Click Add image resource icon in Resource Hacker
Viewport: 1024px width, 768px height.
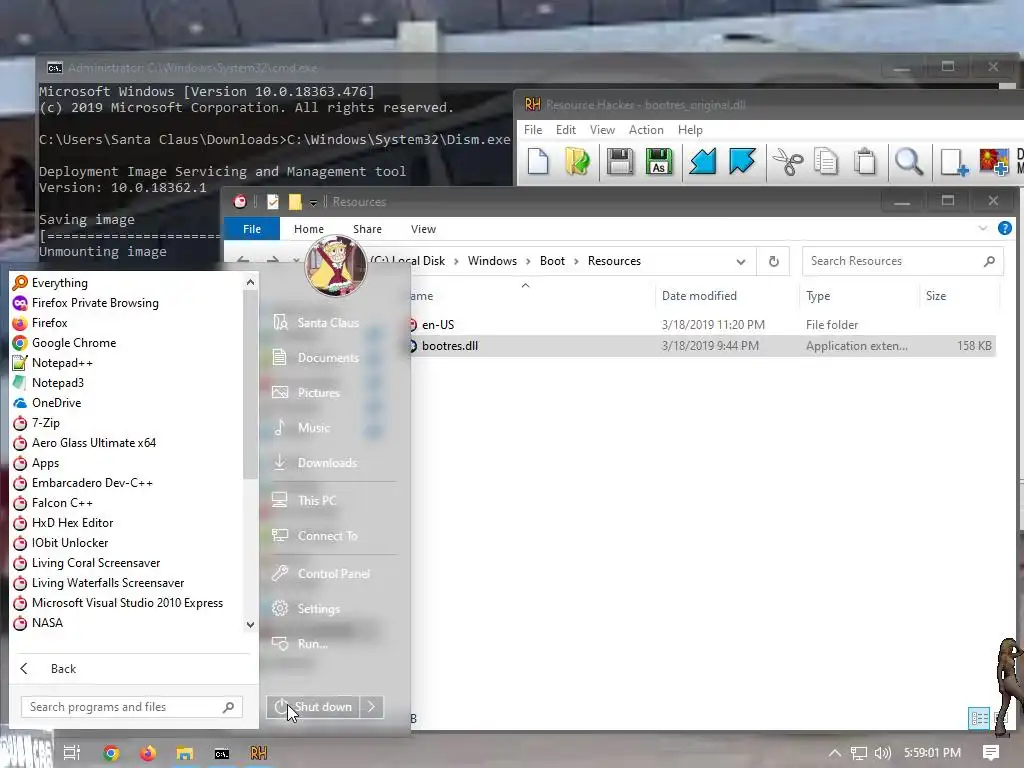993,161
